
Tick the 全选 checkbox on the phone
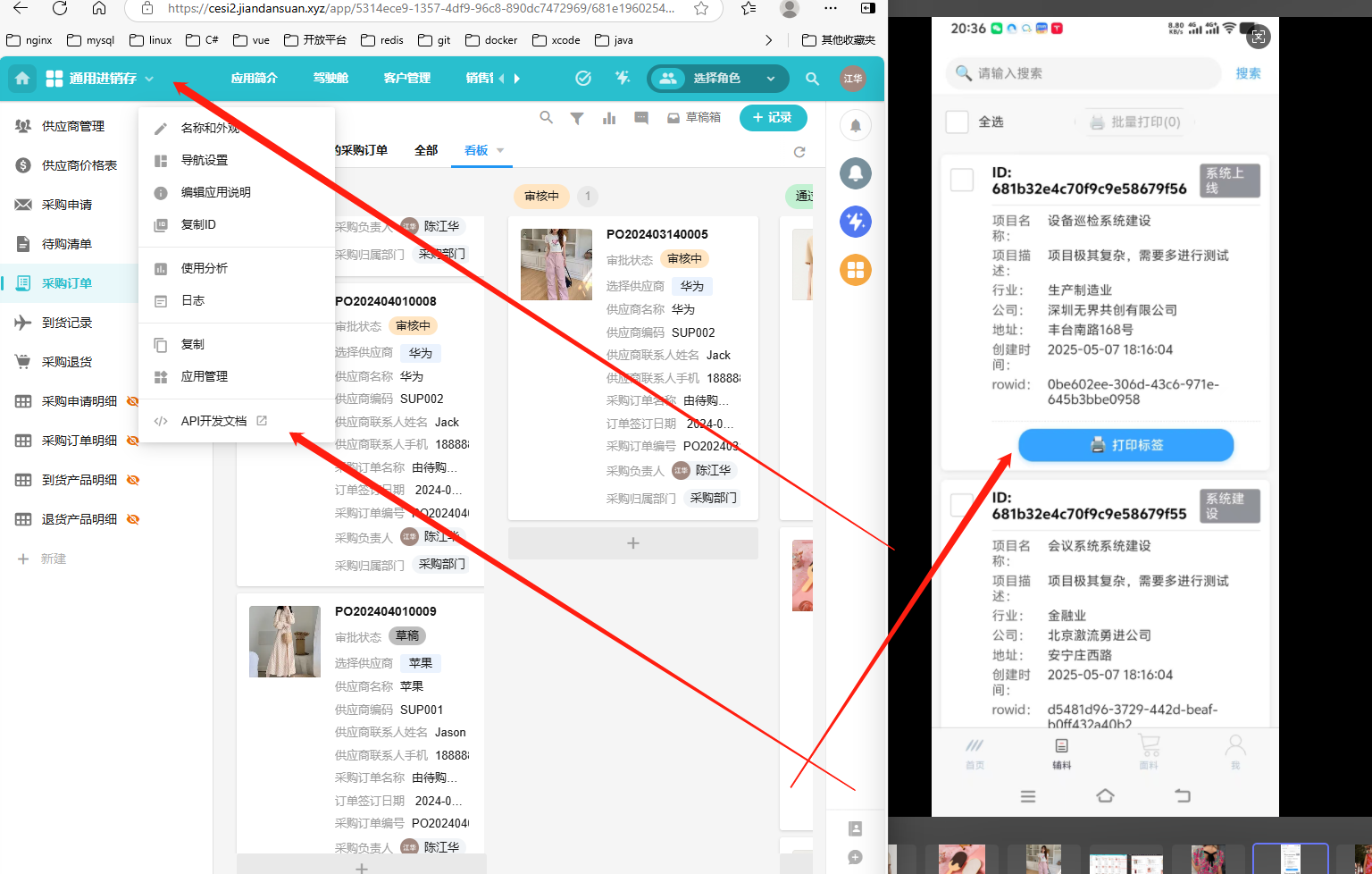[957, 122]
